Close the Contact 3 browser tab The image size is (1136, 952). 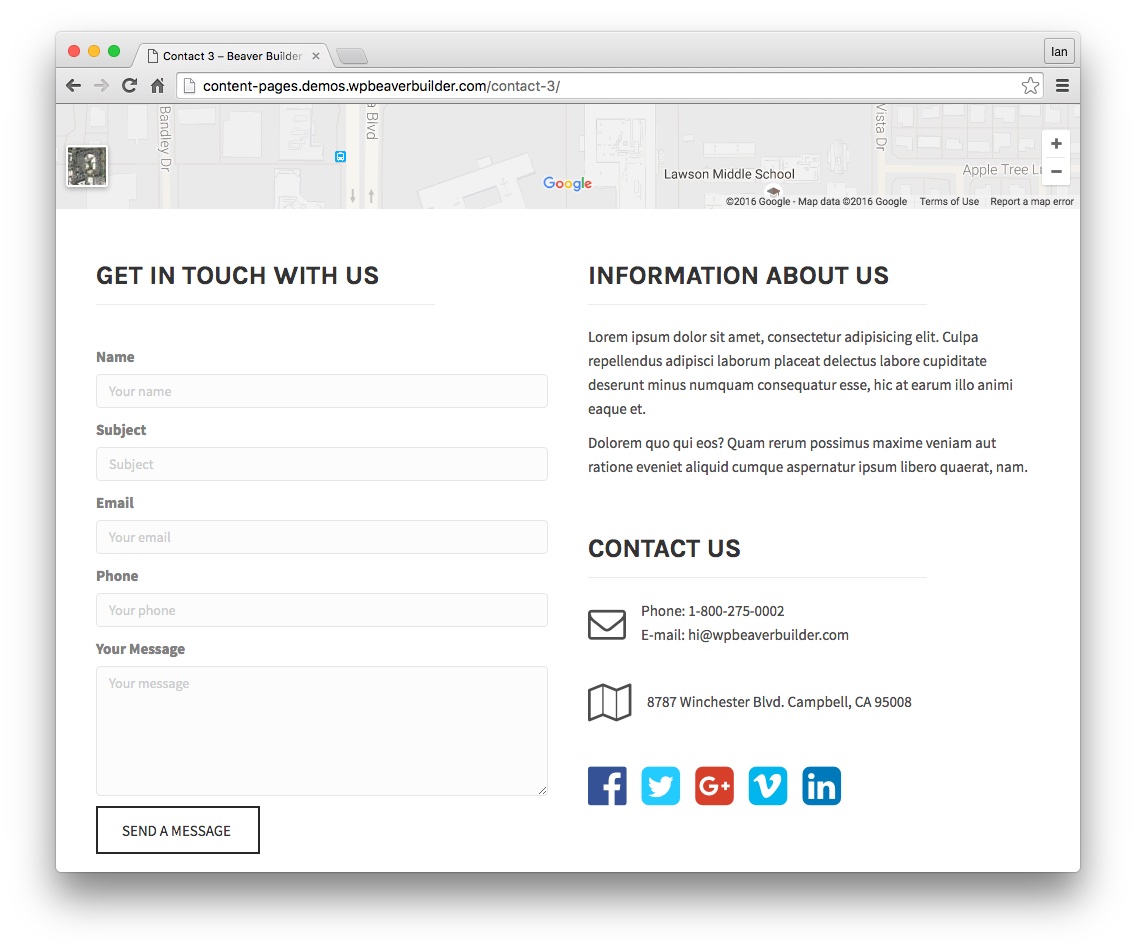(316, 56)
